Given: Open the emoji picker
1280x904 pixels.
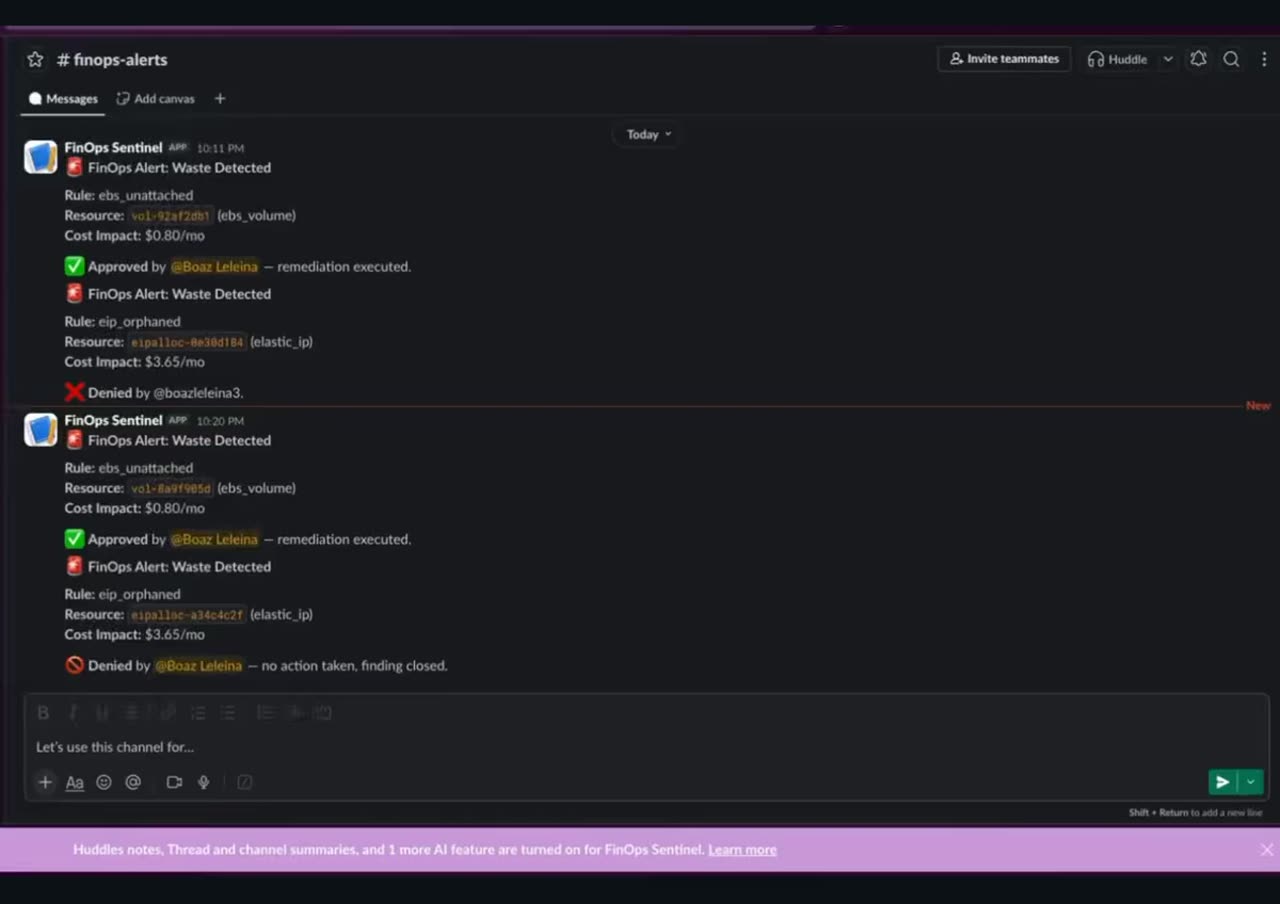Looking at the screenshot, I should [x=104, y=782].
